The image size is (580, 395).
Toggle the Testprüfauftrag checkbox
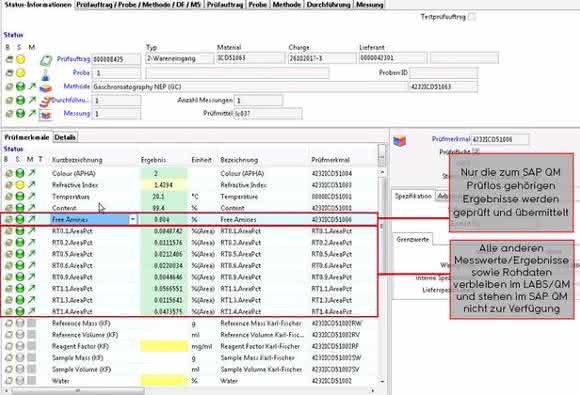[x=472, y=17]
